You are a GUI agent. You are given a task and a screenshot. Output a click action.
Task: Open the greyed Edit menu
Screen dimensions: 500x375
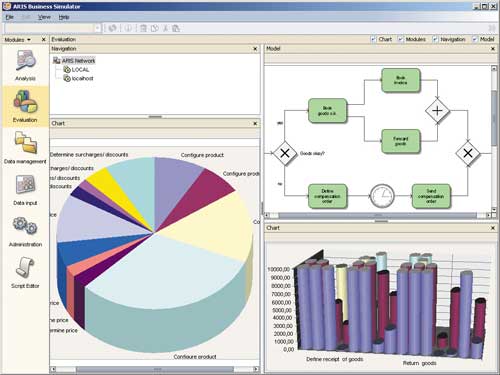tap(26, 17)
